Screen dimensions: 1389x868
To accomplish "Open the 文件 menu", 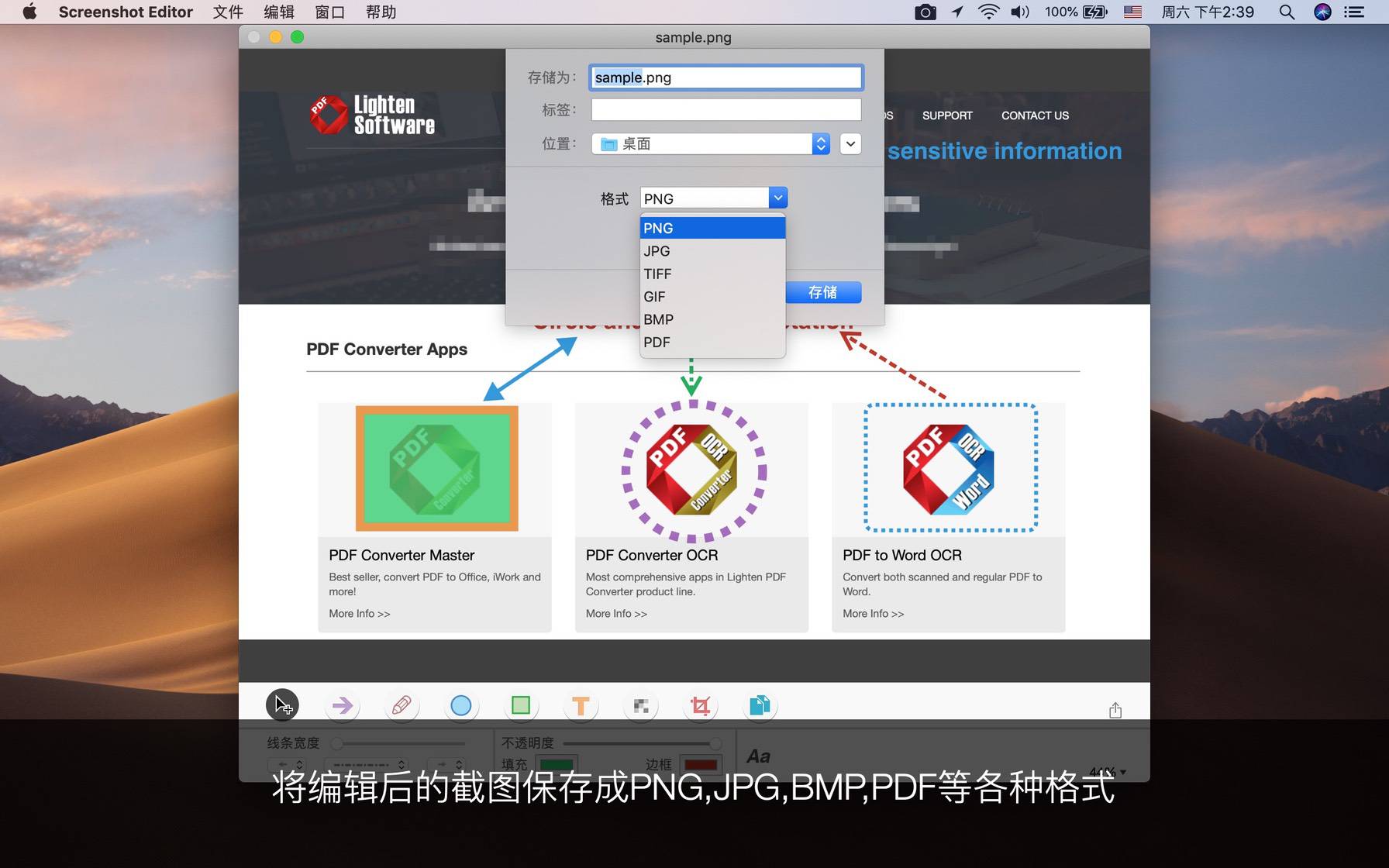I will click(x=228, y=12).
